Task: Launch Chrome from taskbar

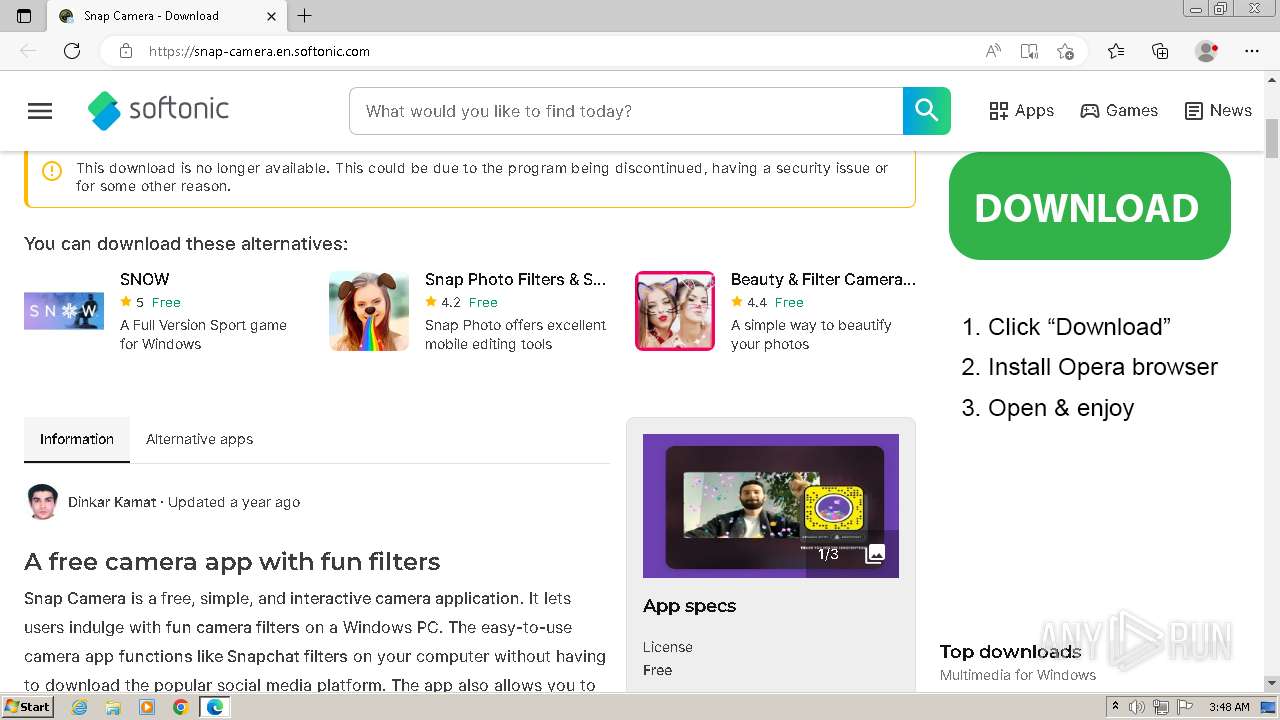Action: pyautogui.click(x=180, y=707)
